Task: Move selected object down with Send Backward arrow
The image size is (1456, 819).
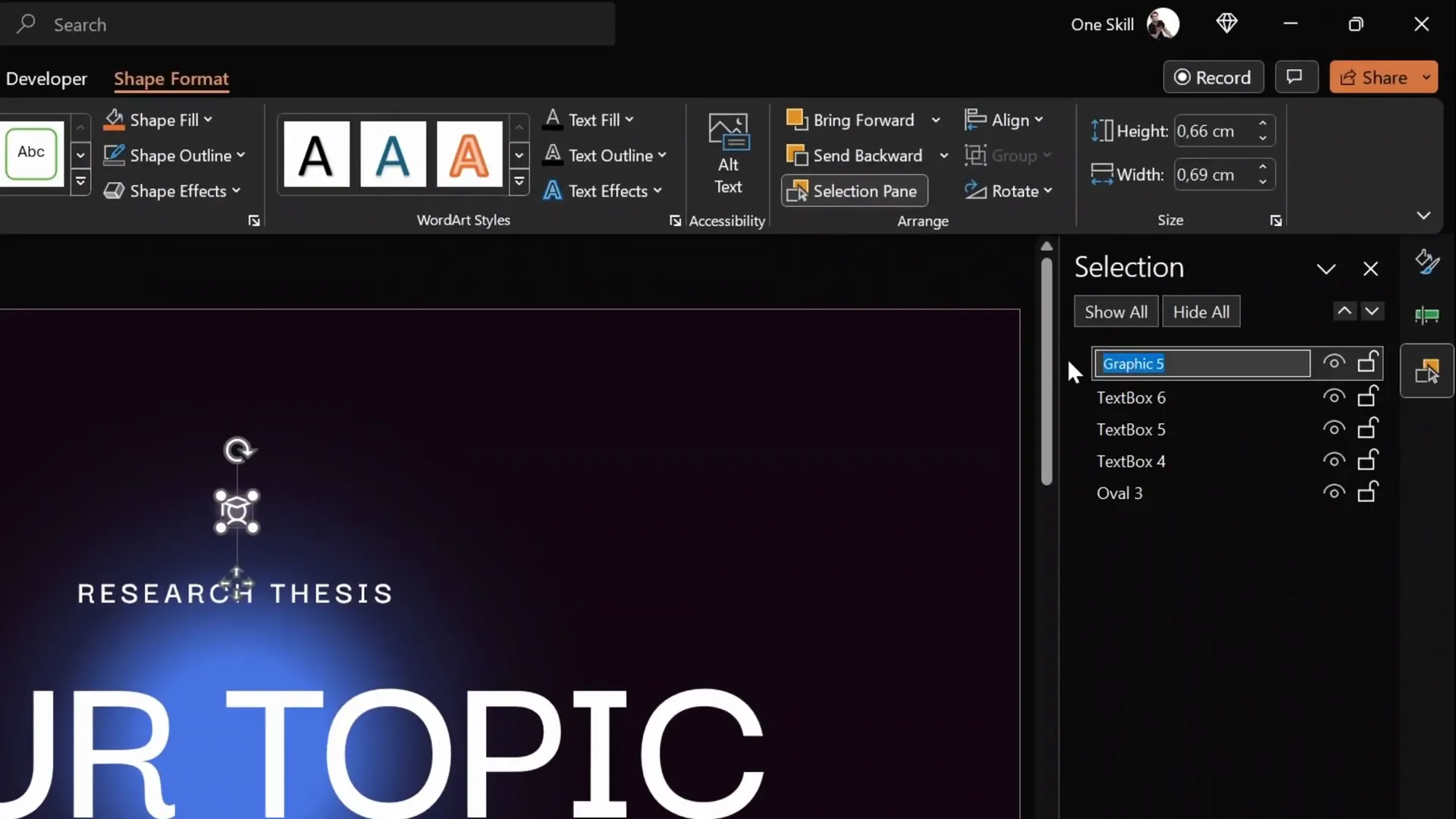Action: [x=1372, y=312]
